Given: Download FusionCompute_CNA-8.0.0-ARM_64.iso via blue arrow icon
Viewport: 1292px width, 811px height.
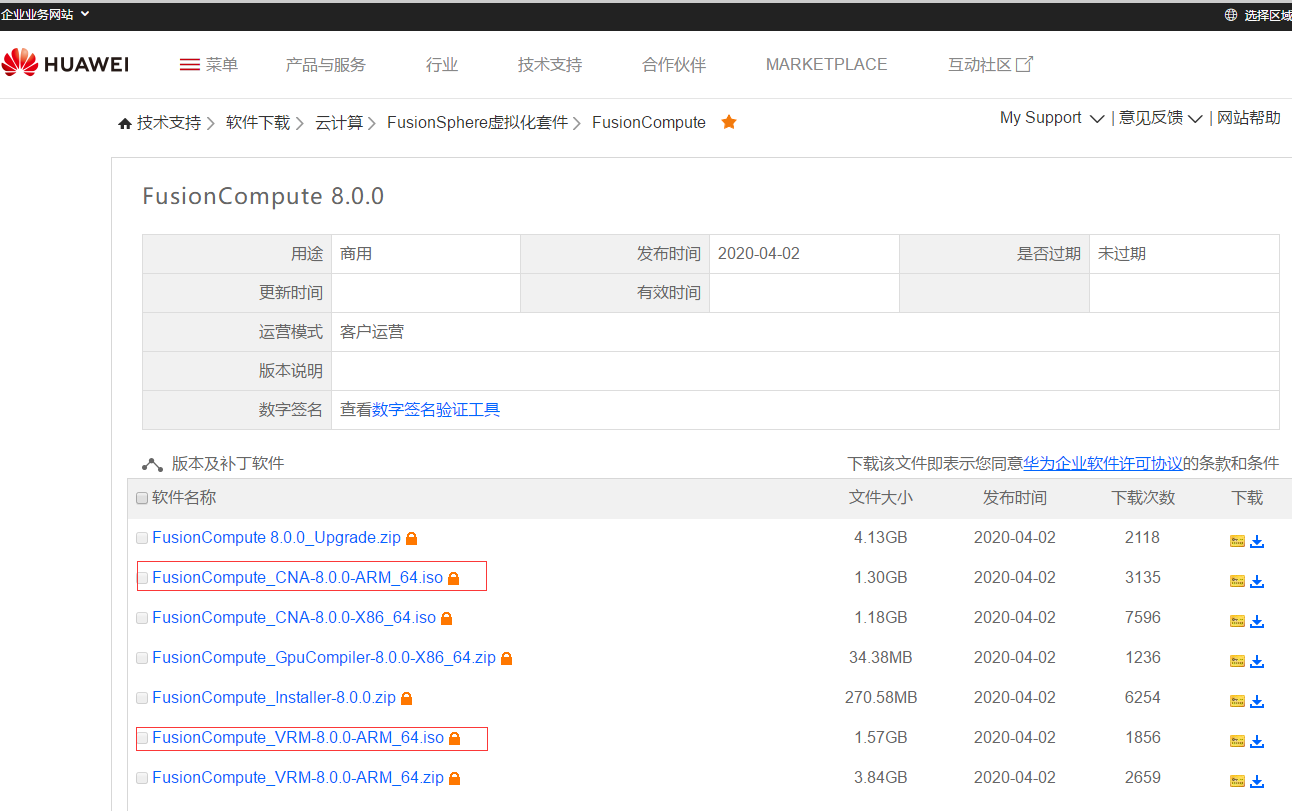Looking at the screenshot, I should (x=1257, y=581).
